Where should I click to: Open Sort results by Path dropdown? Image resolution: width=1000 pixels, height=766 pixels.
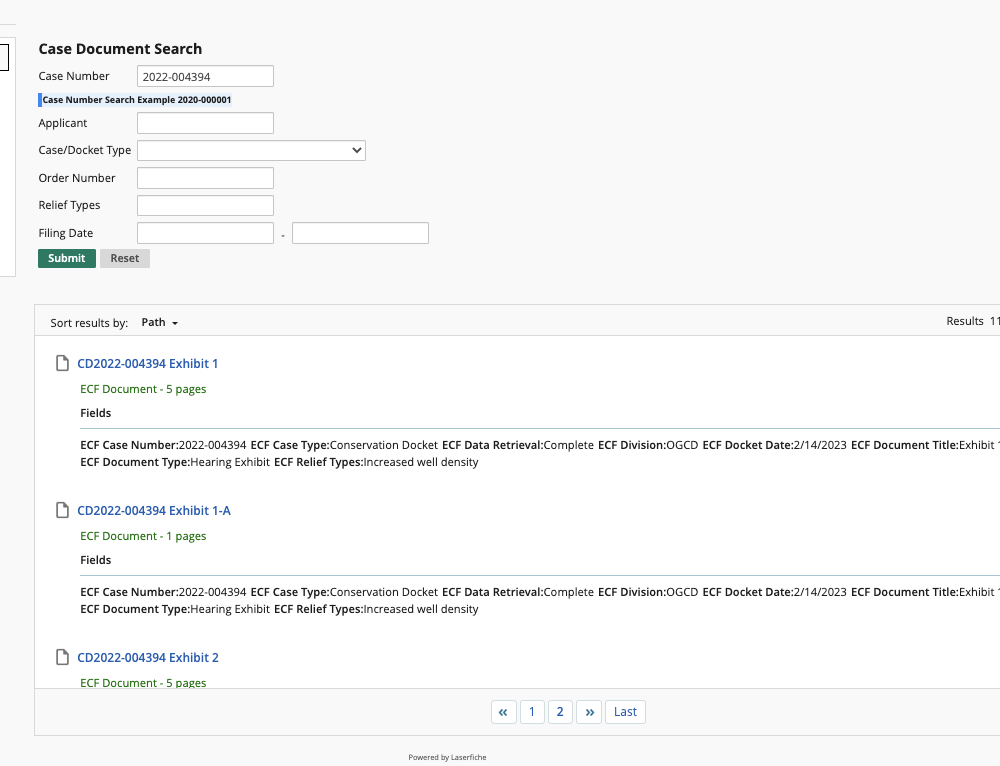[x=159, y=323]
